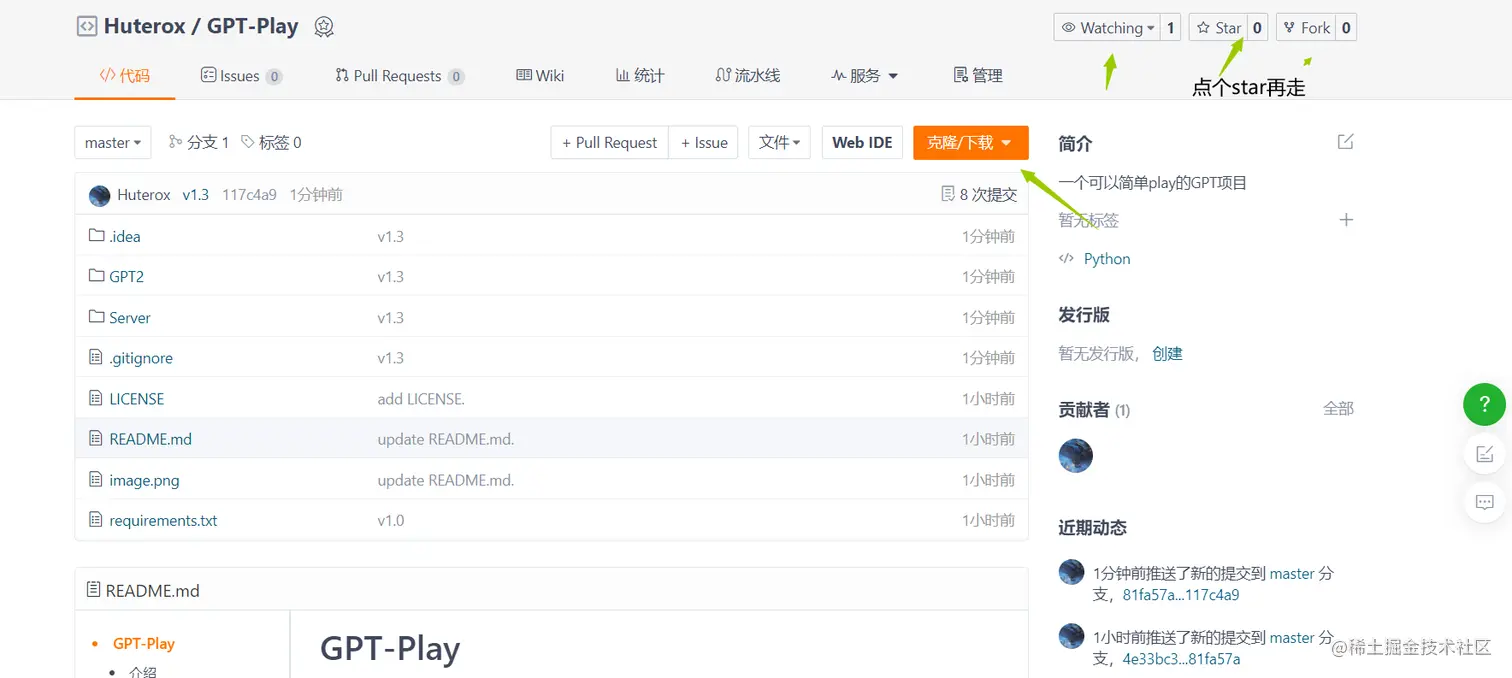Open the 统计 tab
Image resolution: width=1512 pixels, height=678 pixels.
pyautogui.click(x=640, y=76)
